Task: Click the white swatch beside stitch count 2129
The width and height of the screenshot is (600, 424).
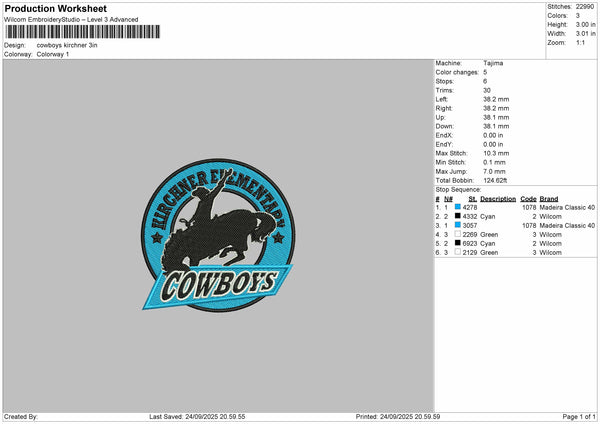Action: [458, 252]
